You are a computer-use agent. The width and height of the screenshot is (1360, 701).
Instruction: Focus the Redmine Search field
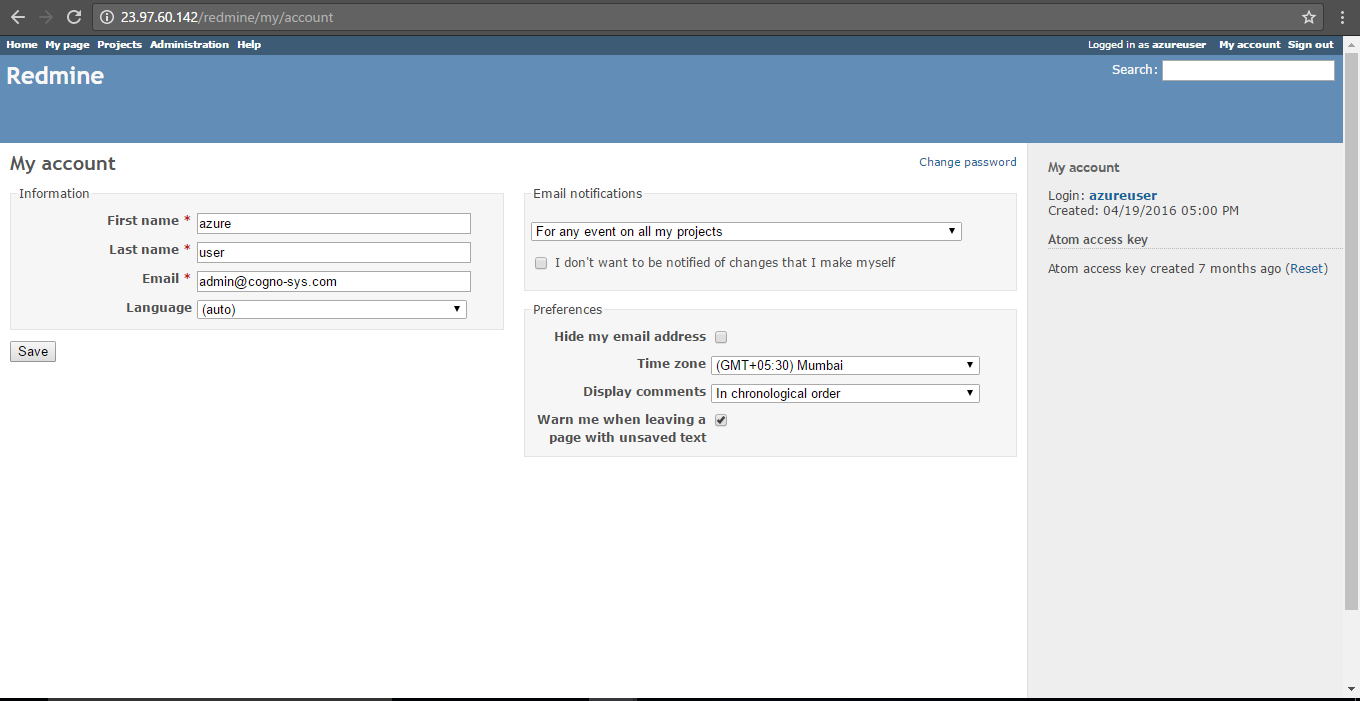point(1247,70)
